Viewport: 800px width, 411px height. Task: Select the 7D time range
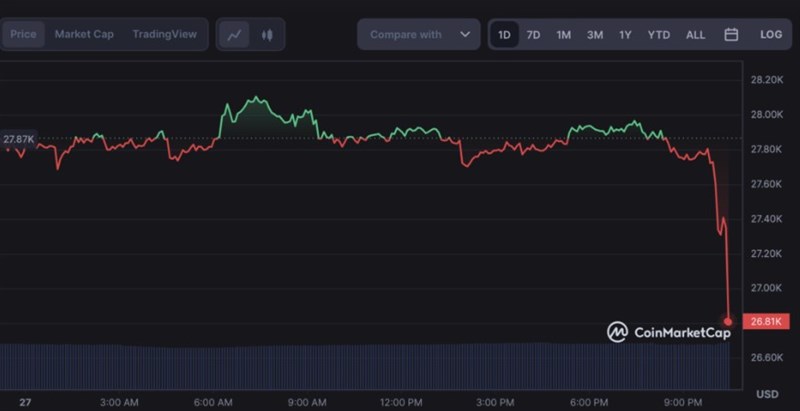click(533, 34)
